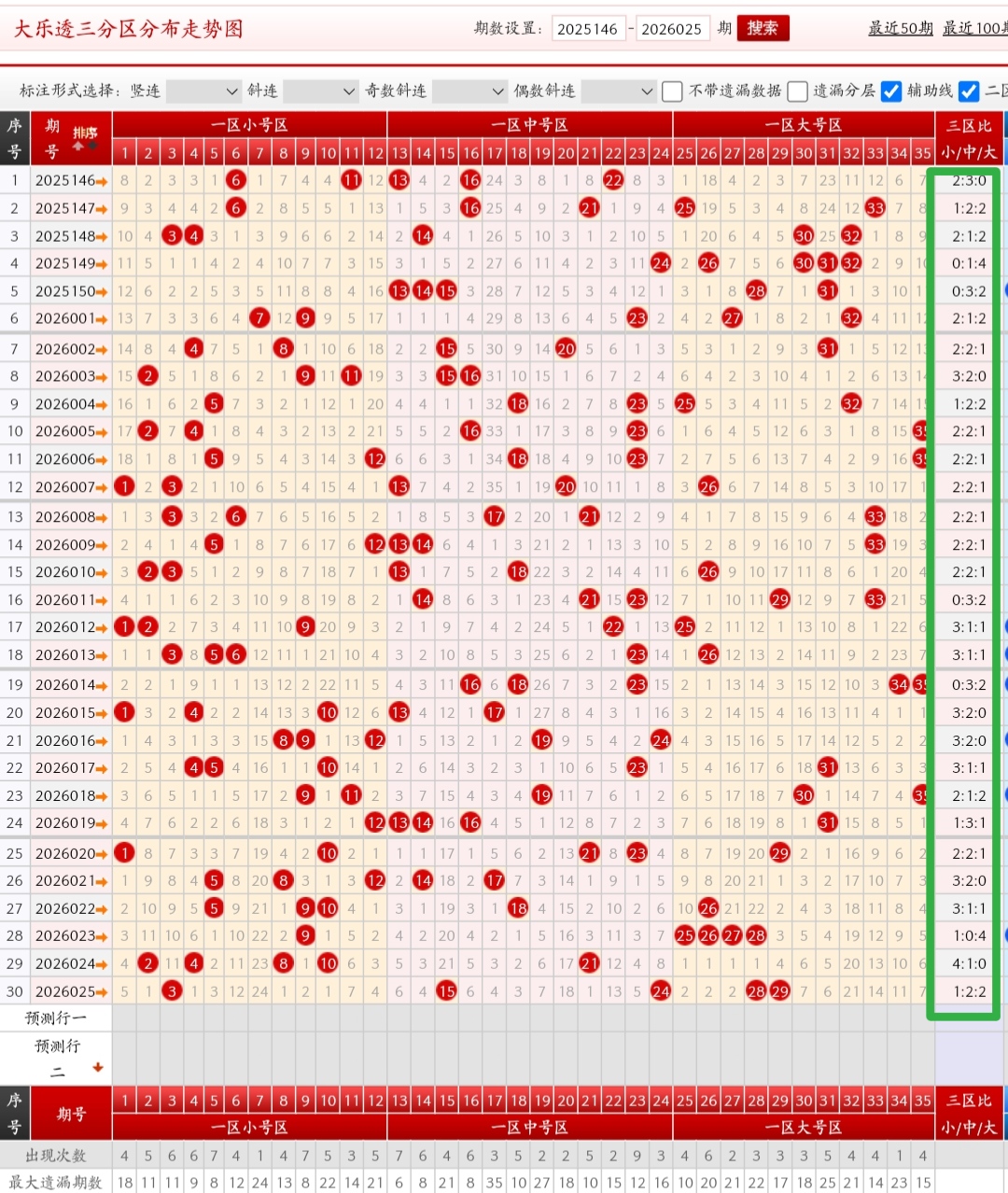The width and height of the screenshot is (1008, 1193).
Task: Open the 竖连 dropdown
Action: 203,91
